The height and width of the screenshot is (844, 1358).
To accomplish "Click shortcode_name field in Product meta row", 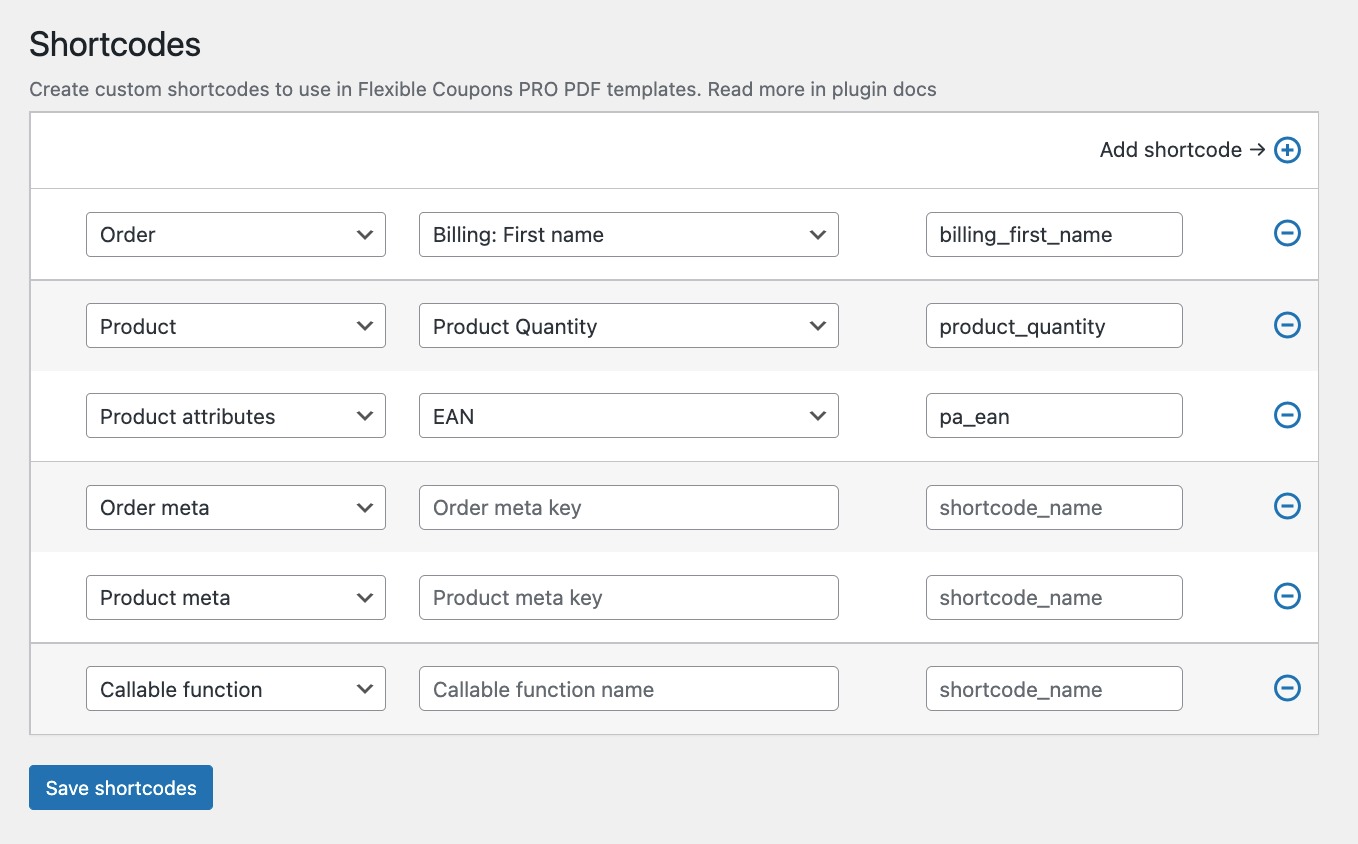I will pos(1054,597).
